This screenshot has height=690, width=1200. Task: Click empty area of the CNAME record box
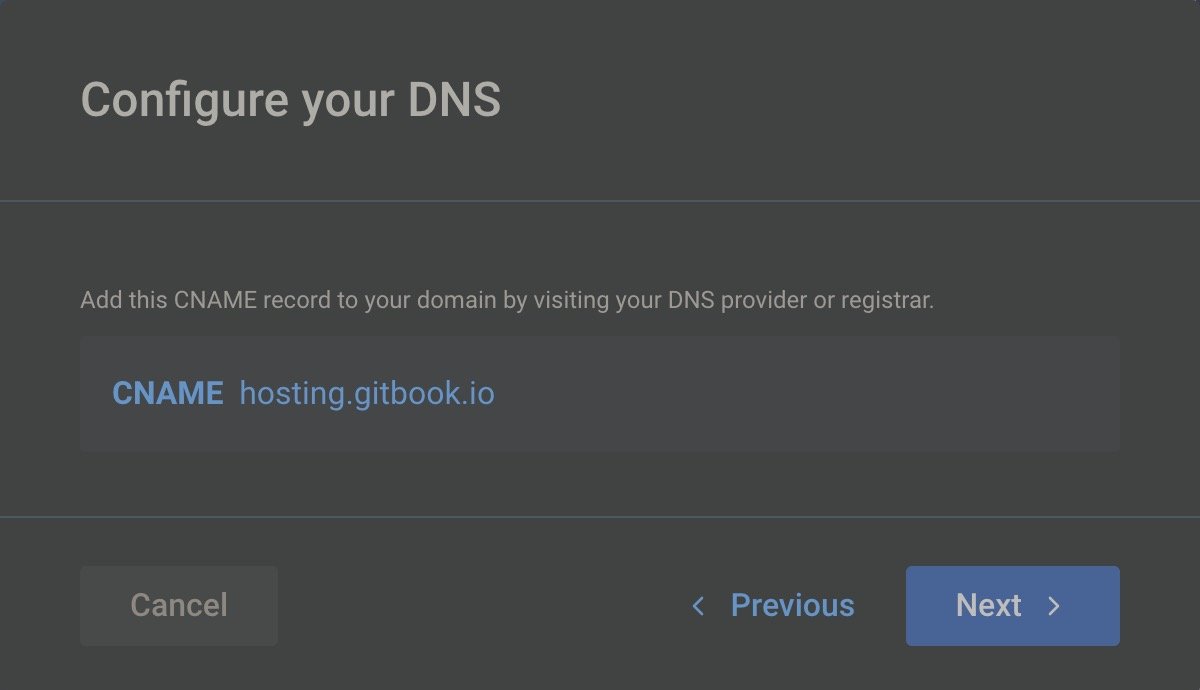[800, 394]
